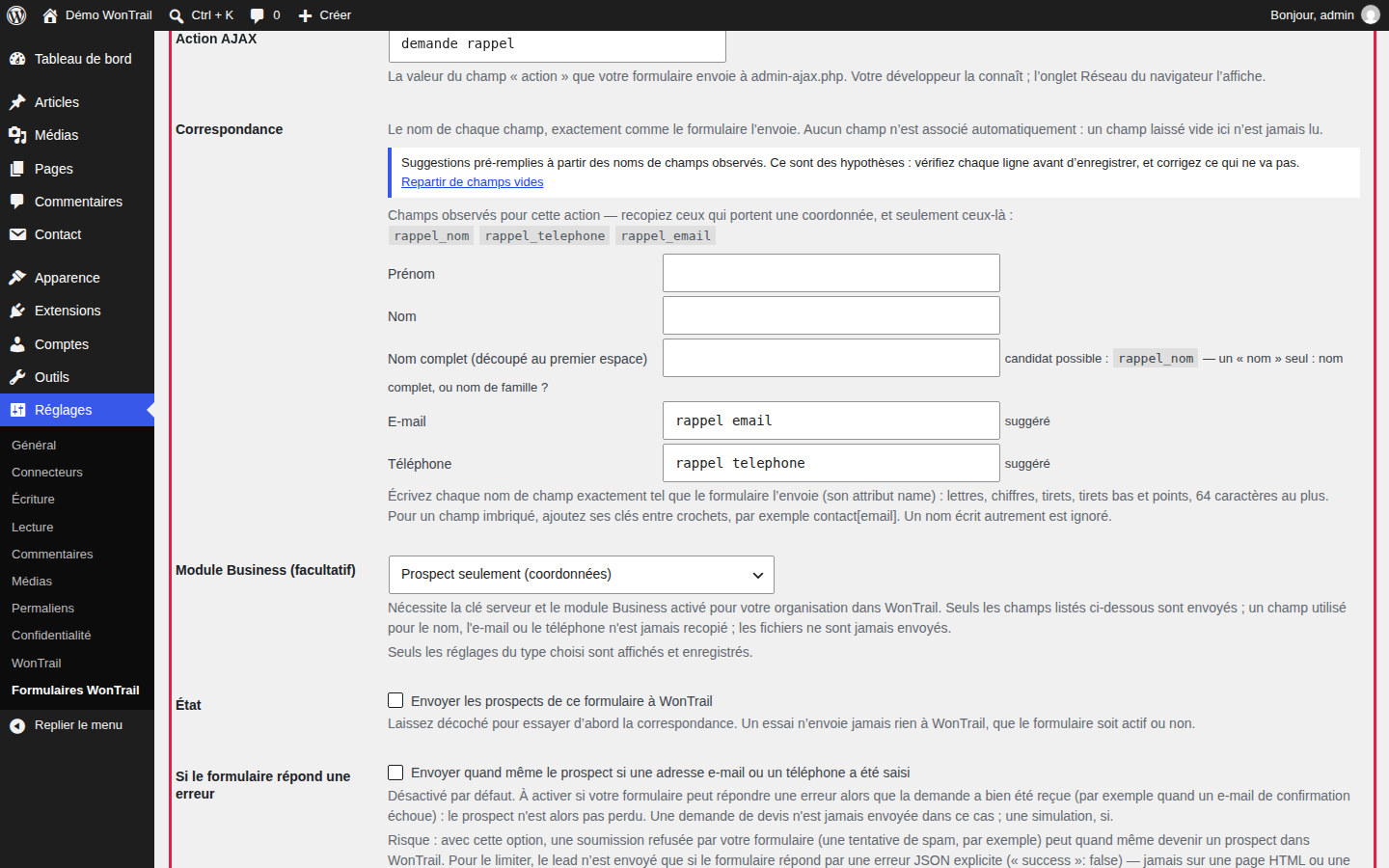Click the Réglages sliders icon
Screen dimensions: 1389x868
point(17,410)
